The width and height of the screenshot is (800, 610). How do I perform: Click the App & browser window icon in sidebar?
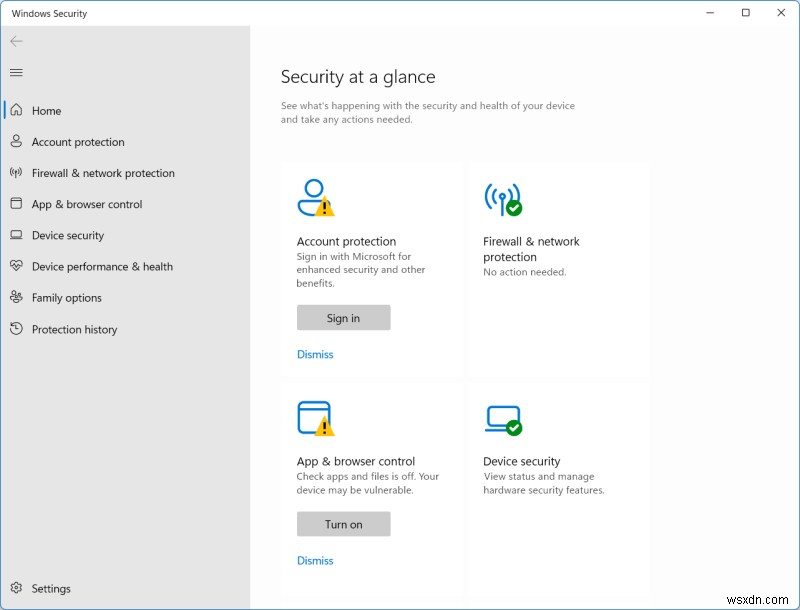(16, 204)
